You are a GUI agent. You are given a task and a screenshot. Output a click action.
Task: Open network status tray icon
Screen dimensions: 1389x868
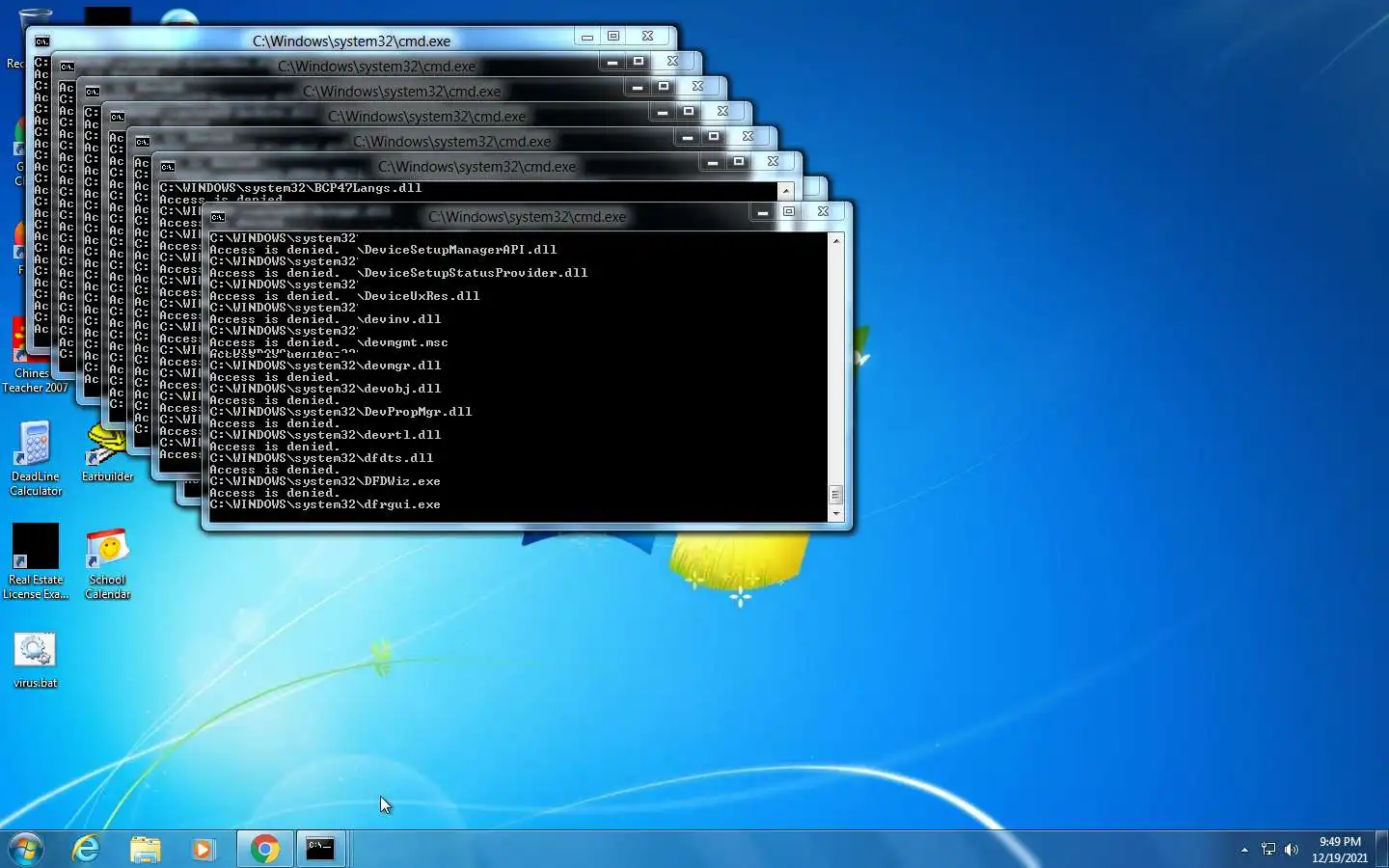tap(1268, 850)
